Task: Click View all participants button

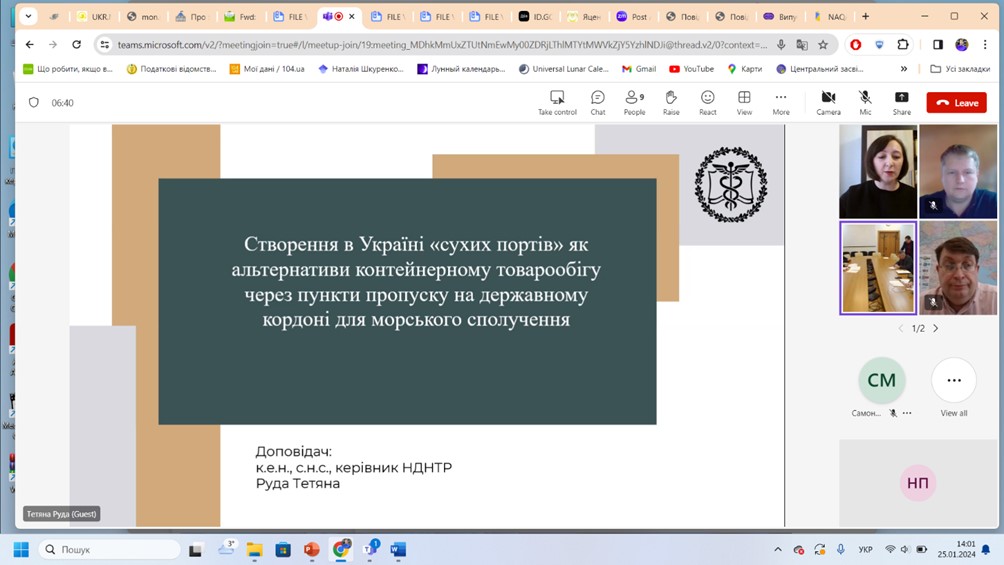Action: [953, 388]
